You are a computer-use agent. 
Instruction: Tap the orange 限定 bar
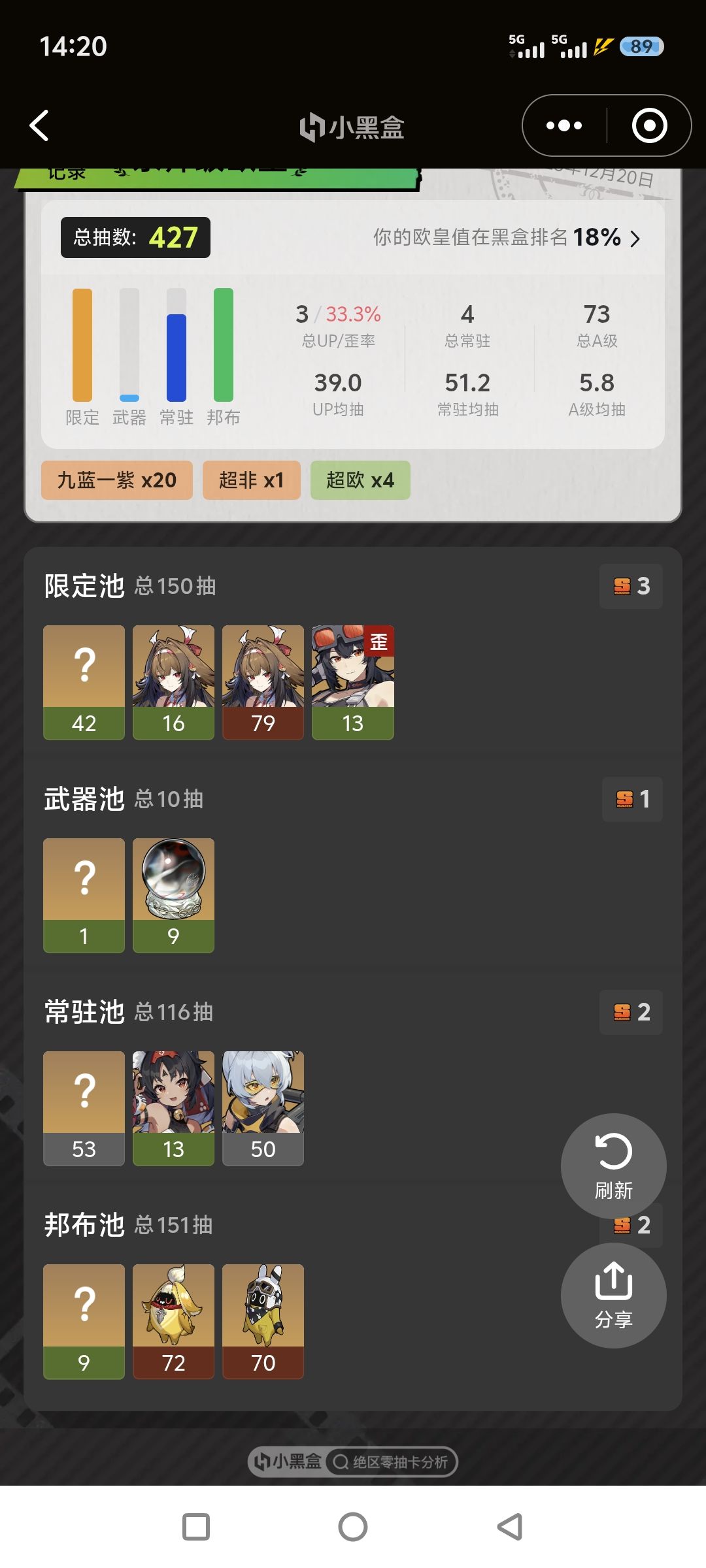click(82, 344)
